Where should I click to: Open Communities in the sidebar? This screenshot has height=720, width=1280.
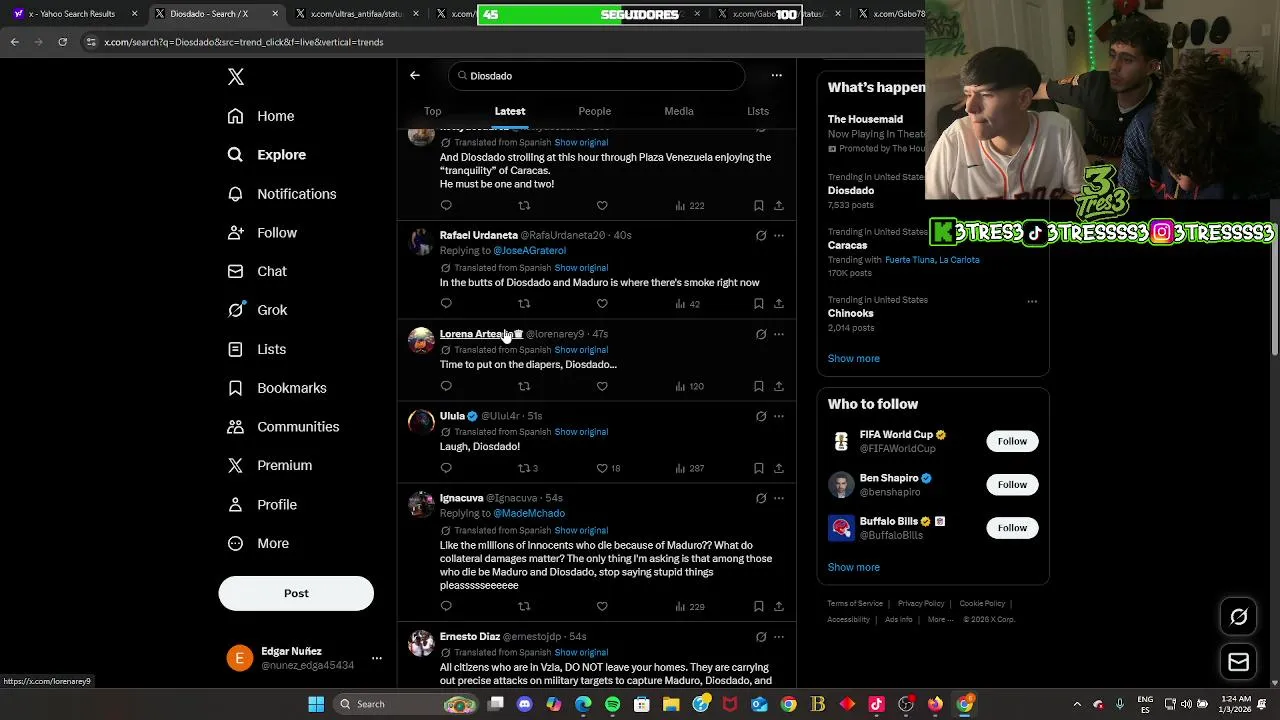point(283,427)
